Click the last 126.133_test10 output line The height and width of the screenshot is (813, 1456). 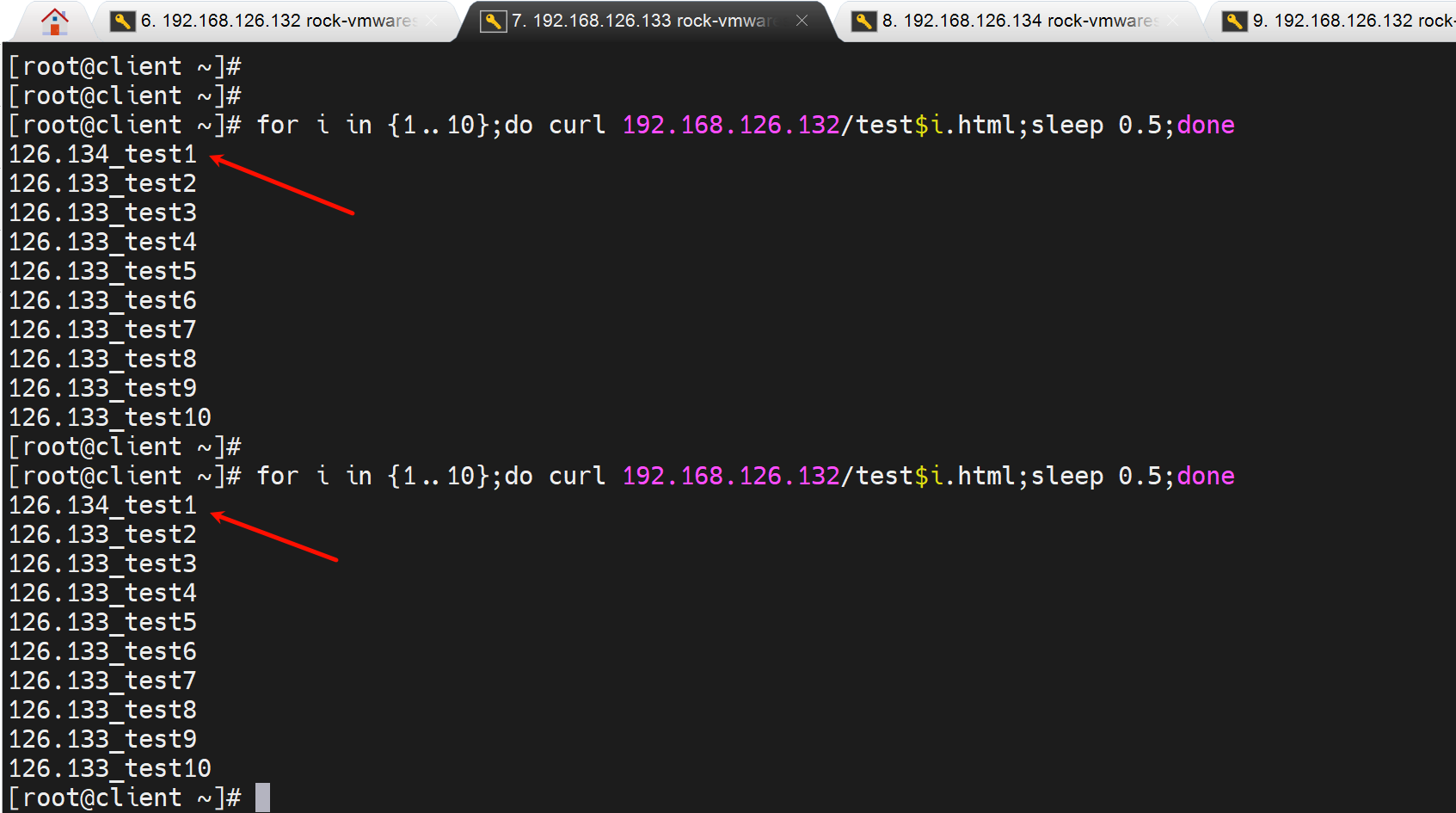(x=109, y=768)
